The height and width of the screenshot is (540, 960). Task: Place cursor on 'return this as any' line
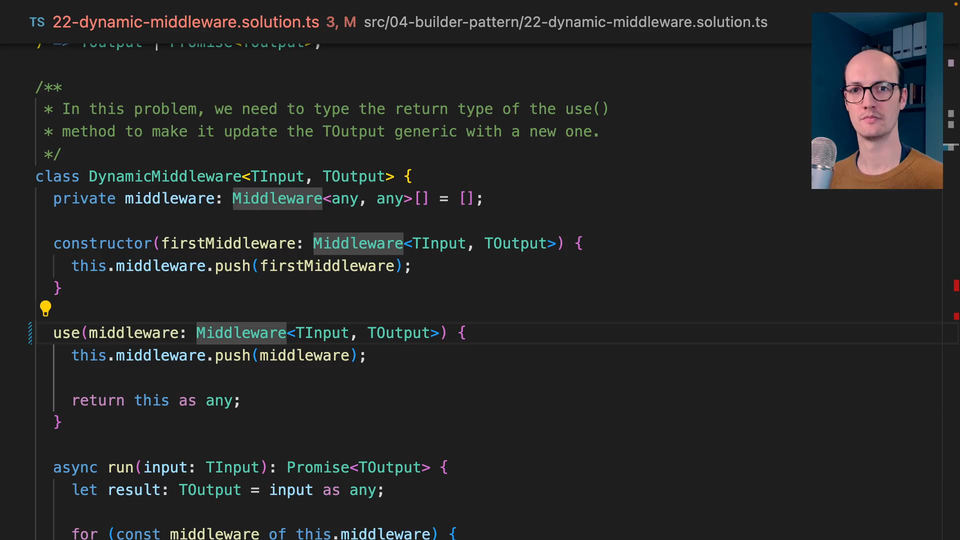[x=156, y=400]
